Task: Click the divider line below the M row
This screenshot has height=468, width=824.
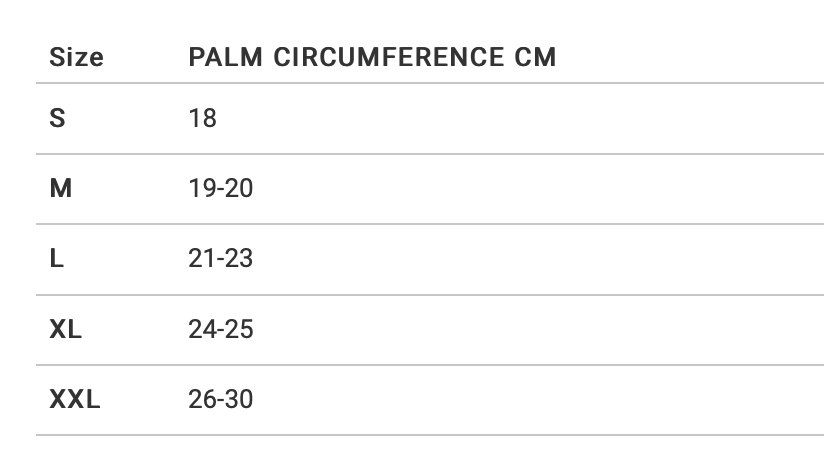Action: (430, 224)
